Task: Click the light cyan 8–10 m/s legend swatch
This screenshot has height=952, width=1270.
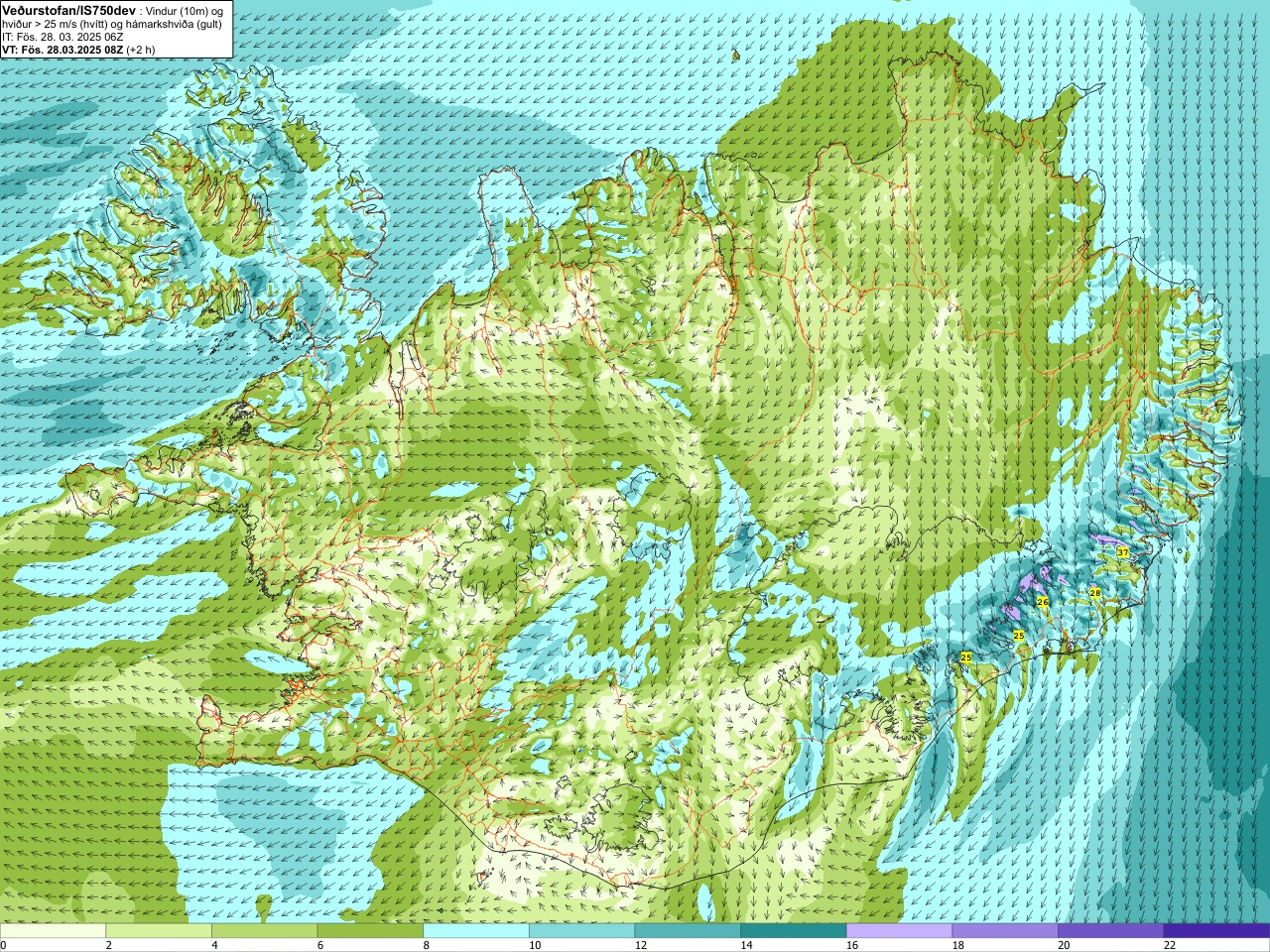Action: pos(476,931)
